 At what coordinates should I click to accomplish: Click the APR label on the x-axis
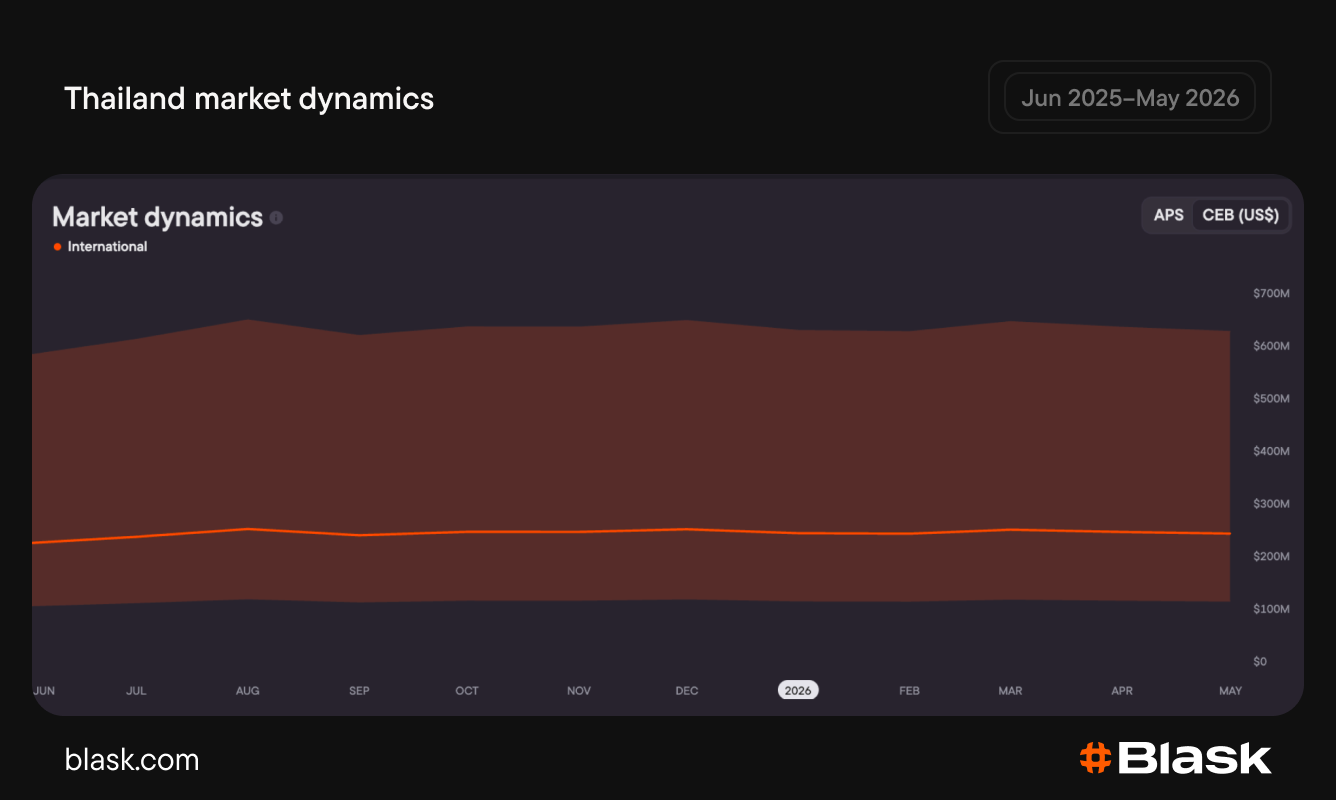tap(1122, 691)
